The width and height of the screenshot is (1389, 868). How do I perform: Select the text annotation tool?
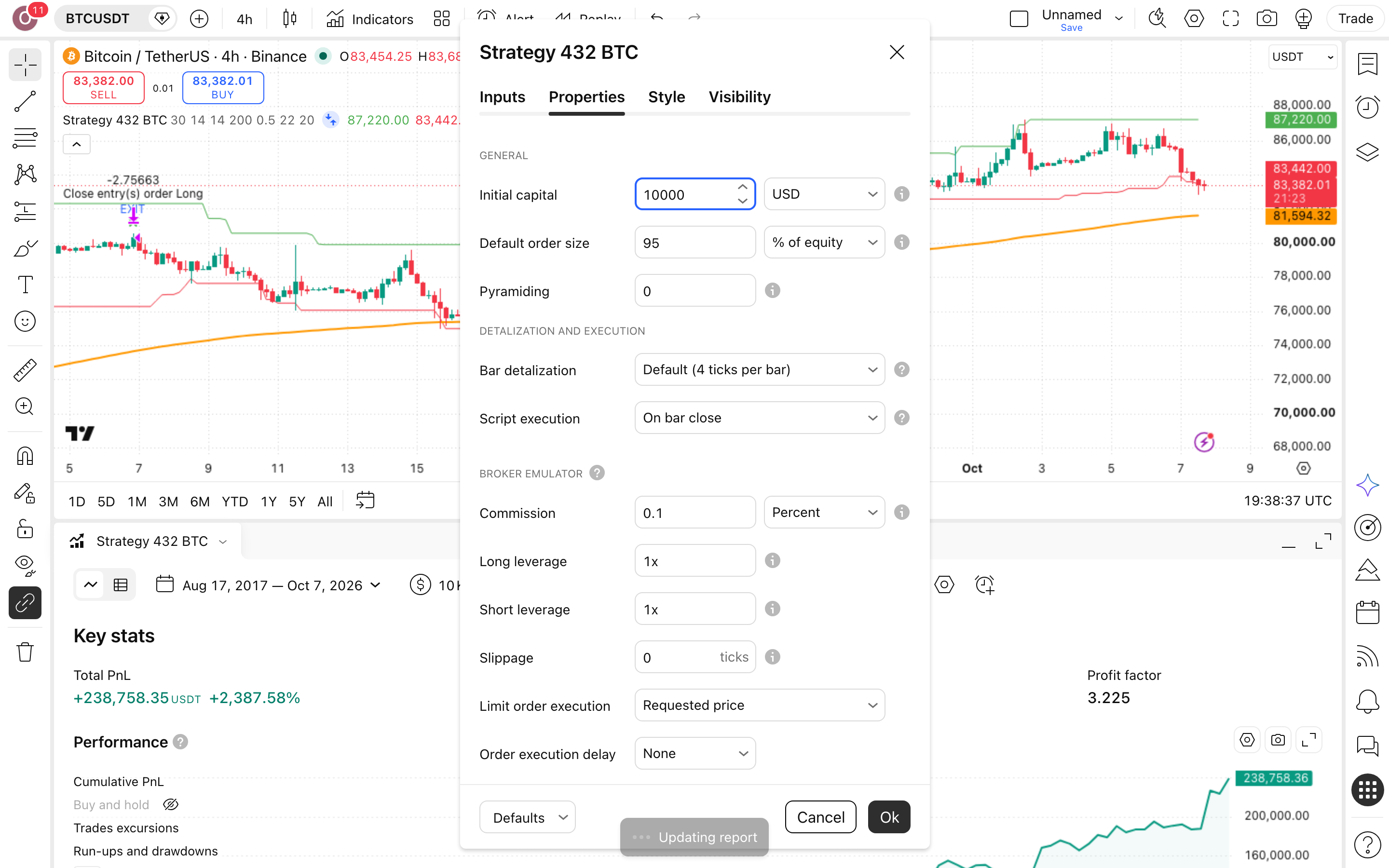[x=25, y=285]
